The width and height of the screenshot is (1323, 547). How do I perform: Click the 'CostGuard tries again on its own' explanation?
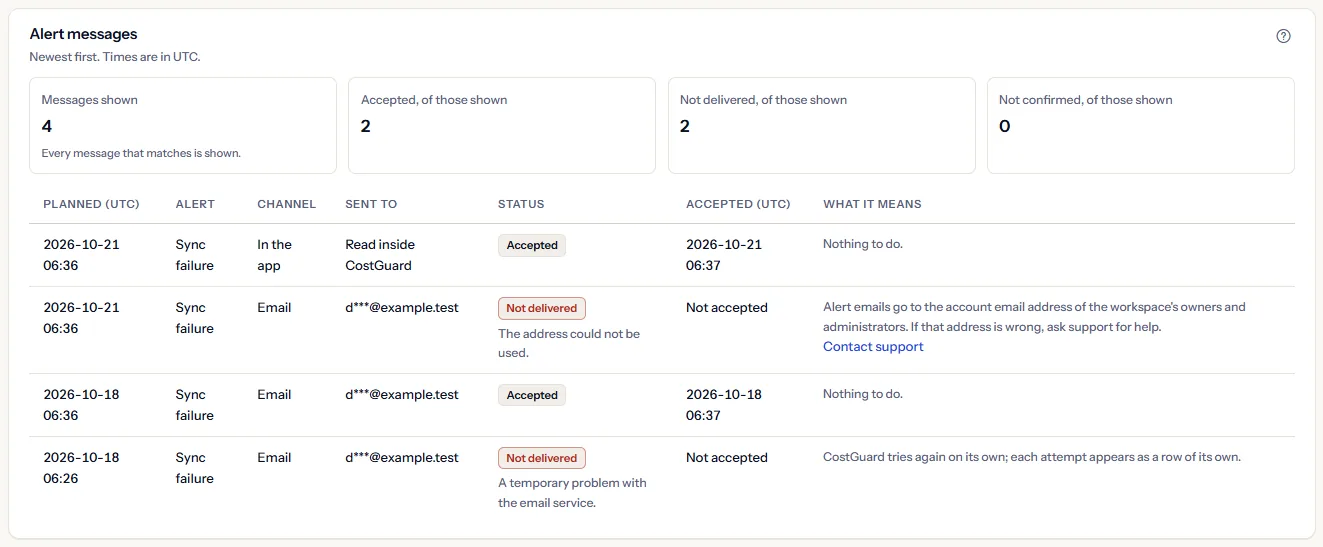[x=1032, y=457]
